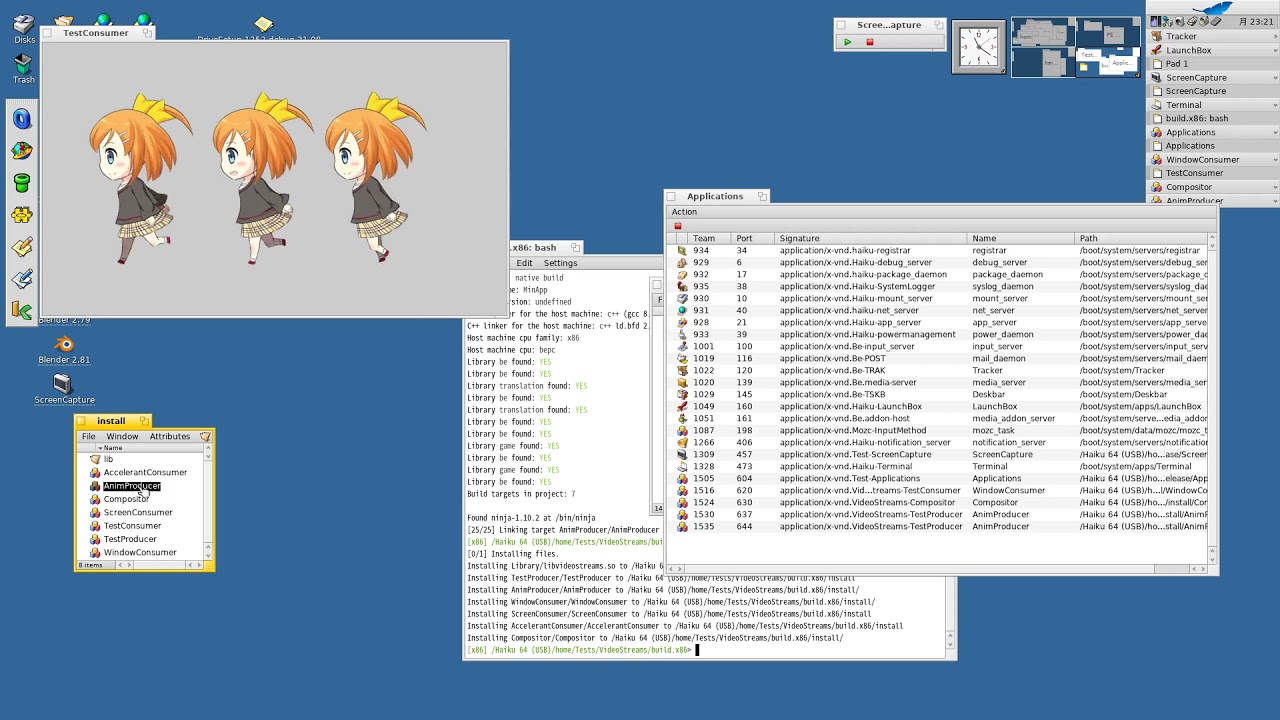Viewport: 1280px width, 720px height.
Task: Select the build.x86: bash window in the Deskbar
Action: [x=1212, y=118]
